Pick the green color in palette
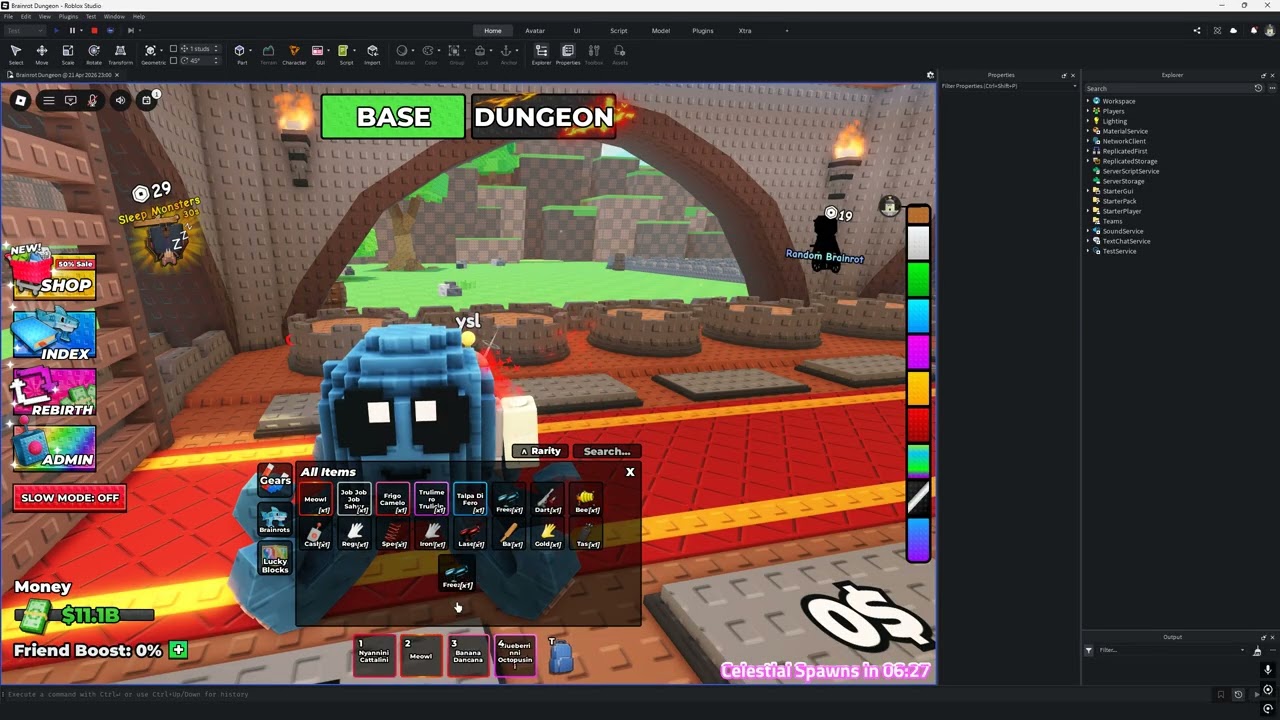This screenshot has width=1280, height=720. click(x=919, y=278)
